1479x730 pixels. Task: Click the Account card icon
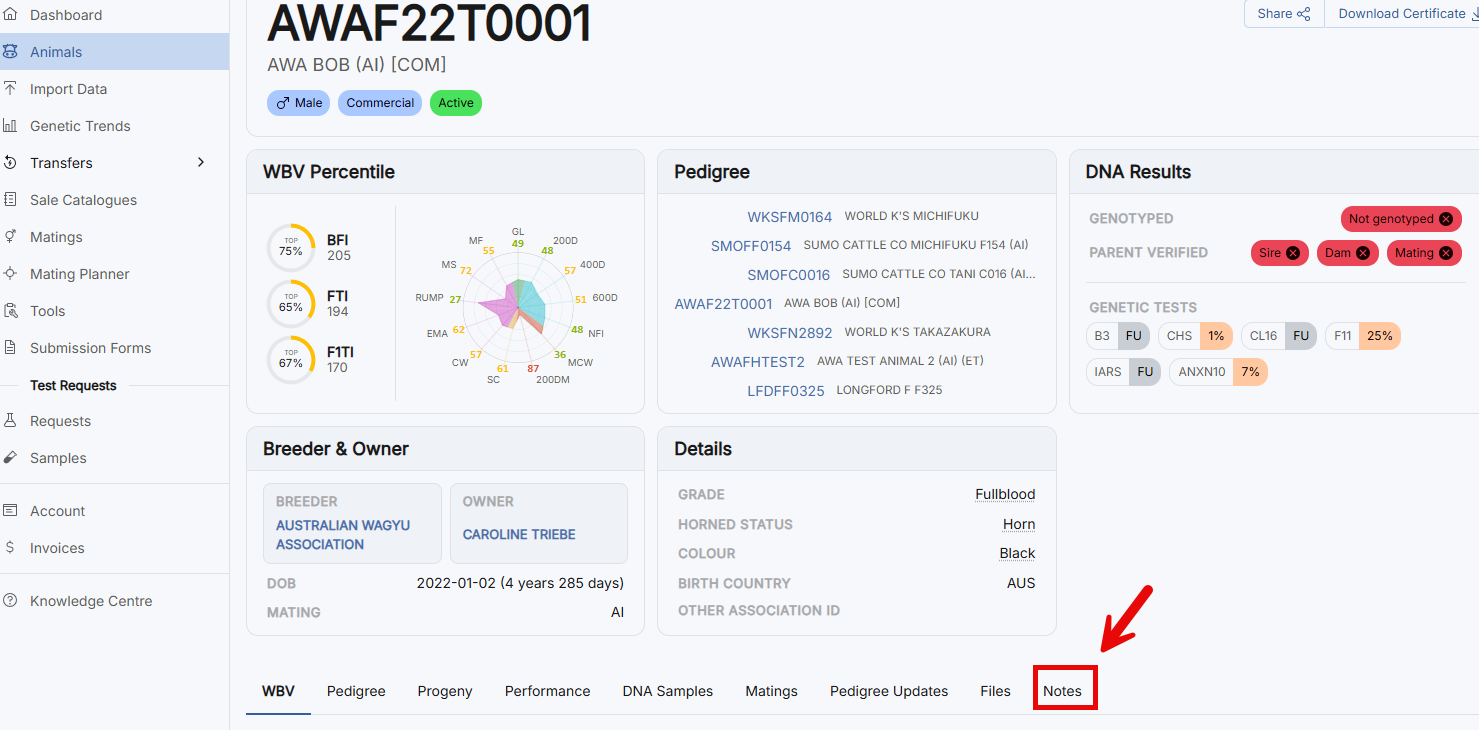pyautogui.click(x=10, y=511)
